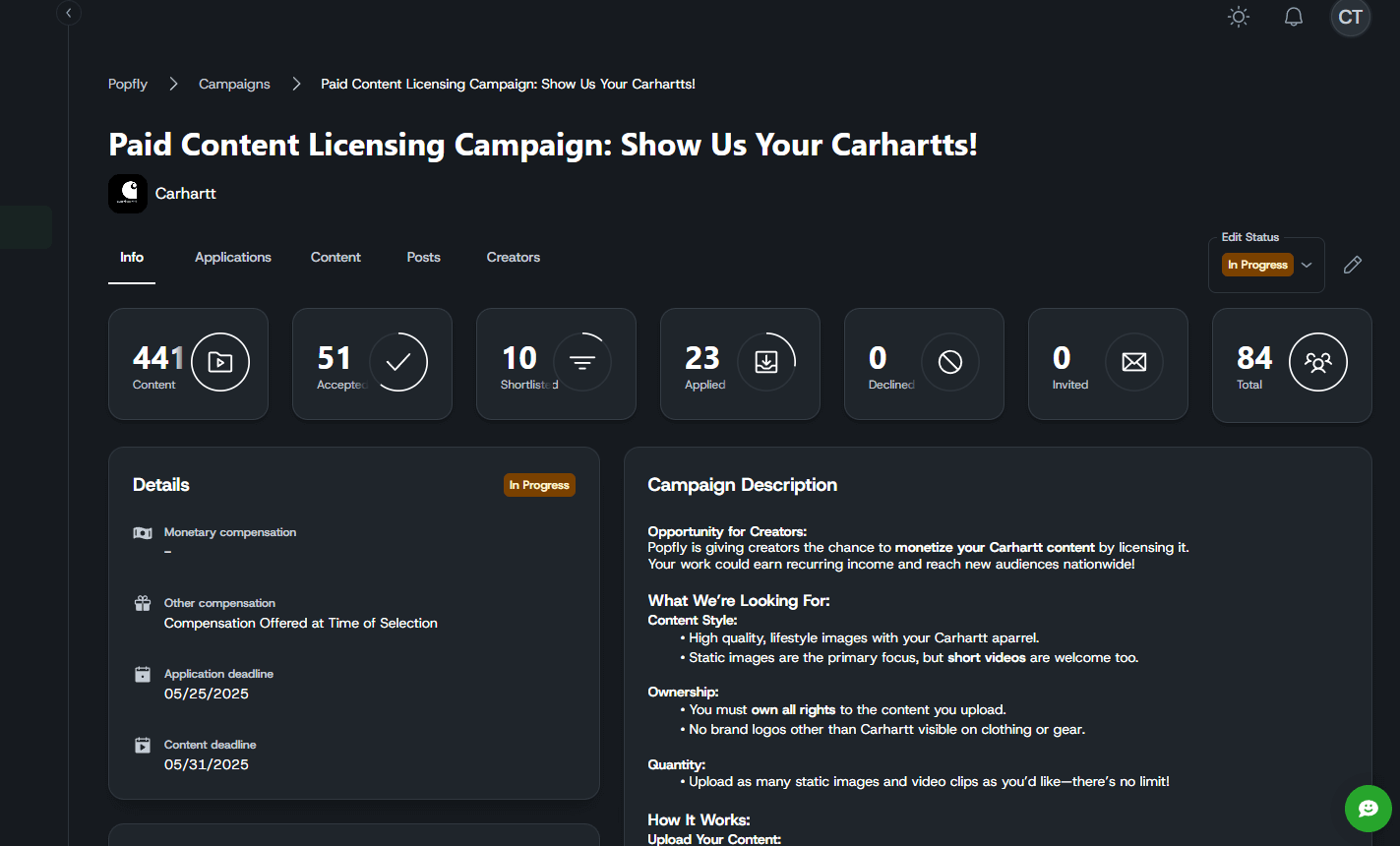The width and height of the screenshot is (1400, 846).
Task: Click the 'Other compensation' label
Action: click(219, 603)
